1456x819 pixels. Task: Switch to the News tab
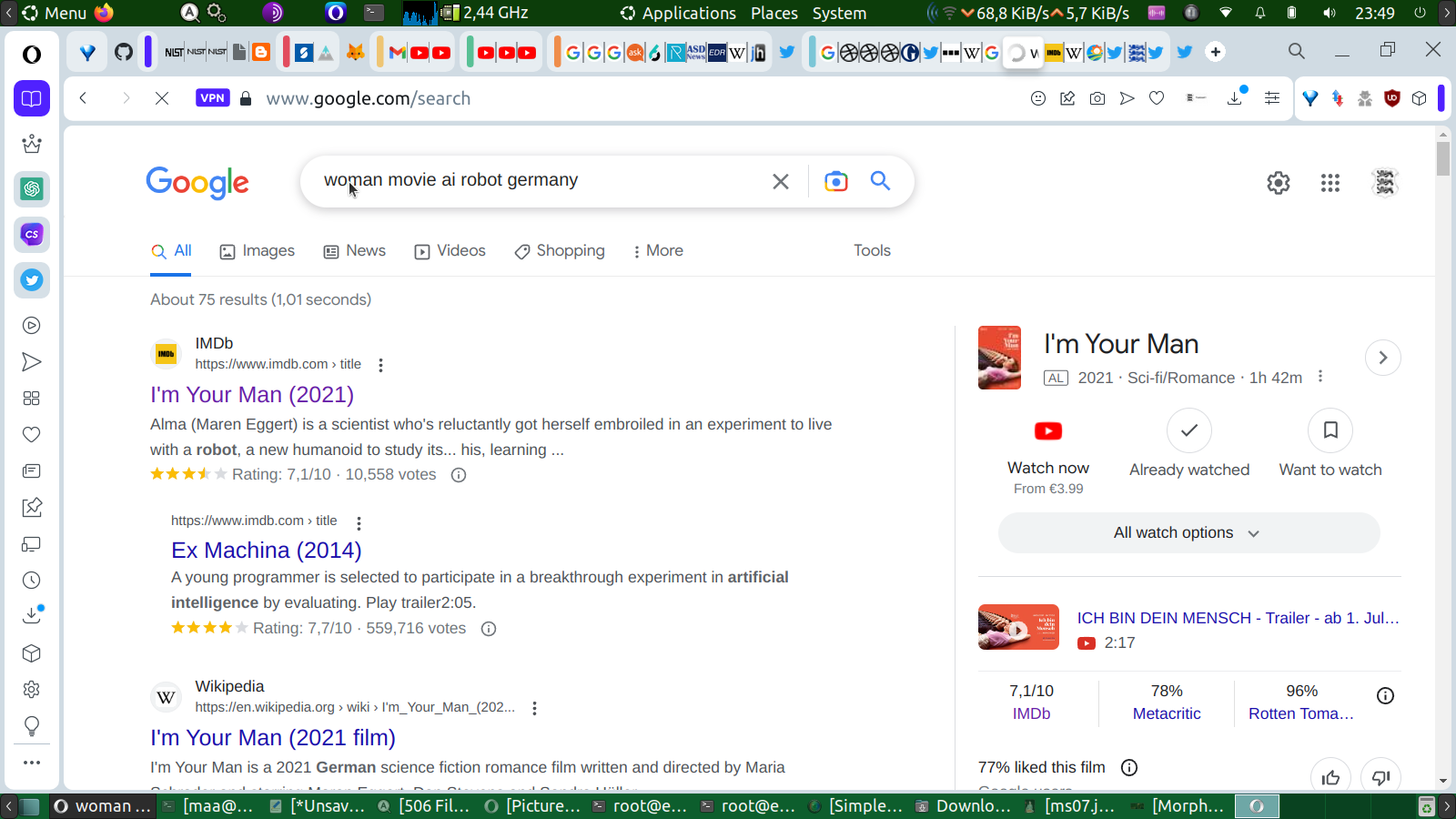[x=355, y=251]
